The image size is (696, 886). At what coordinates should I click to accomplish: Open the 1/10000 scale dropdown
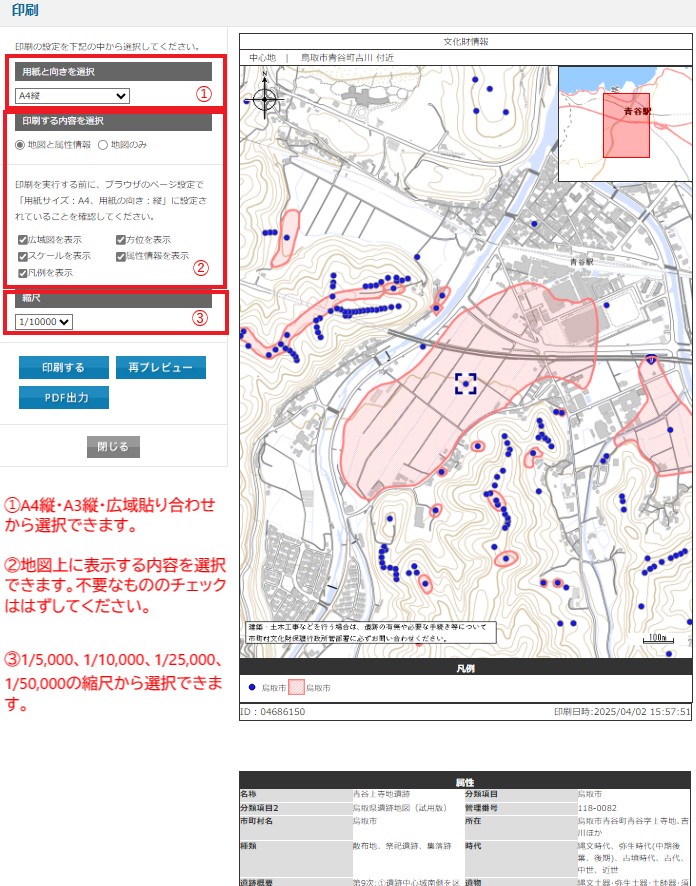point(44,321)
